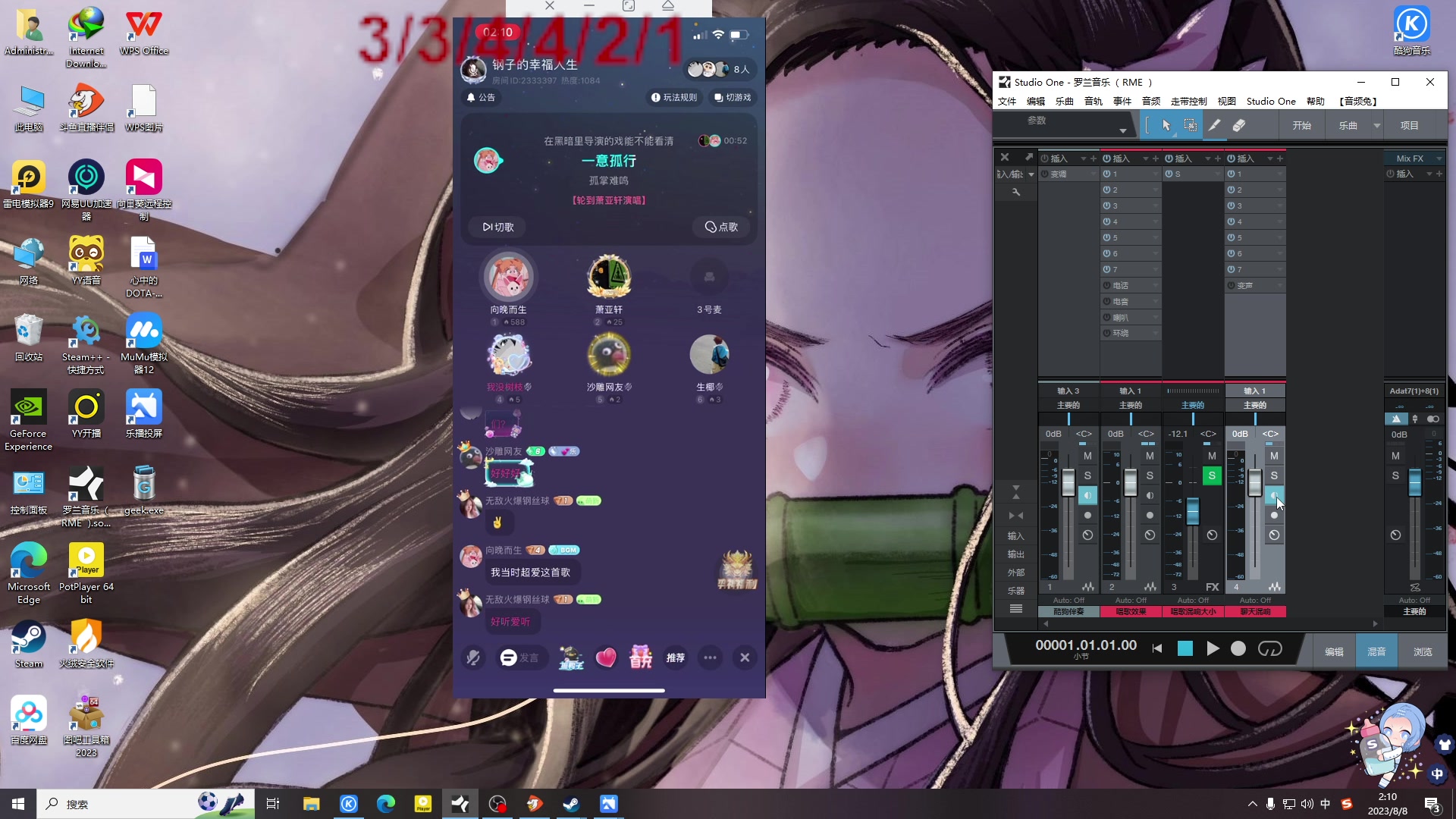The image size is (1456, 819).
Task: Toggle input monitor on channel 2 唱歌效果
Action: coord(1150,495)
